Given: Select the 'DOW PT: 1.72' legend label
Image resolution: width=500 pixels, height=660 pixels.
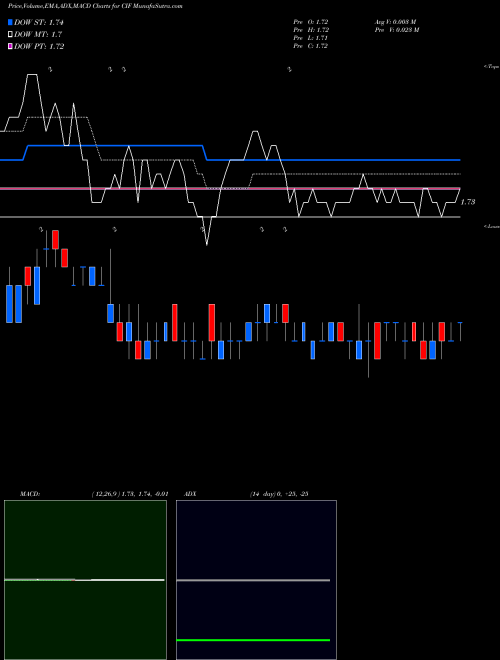Looking at the screenshot, I should point(39,46).
